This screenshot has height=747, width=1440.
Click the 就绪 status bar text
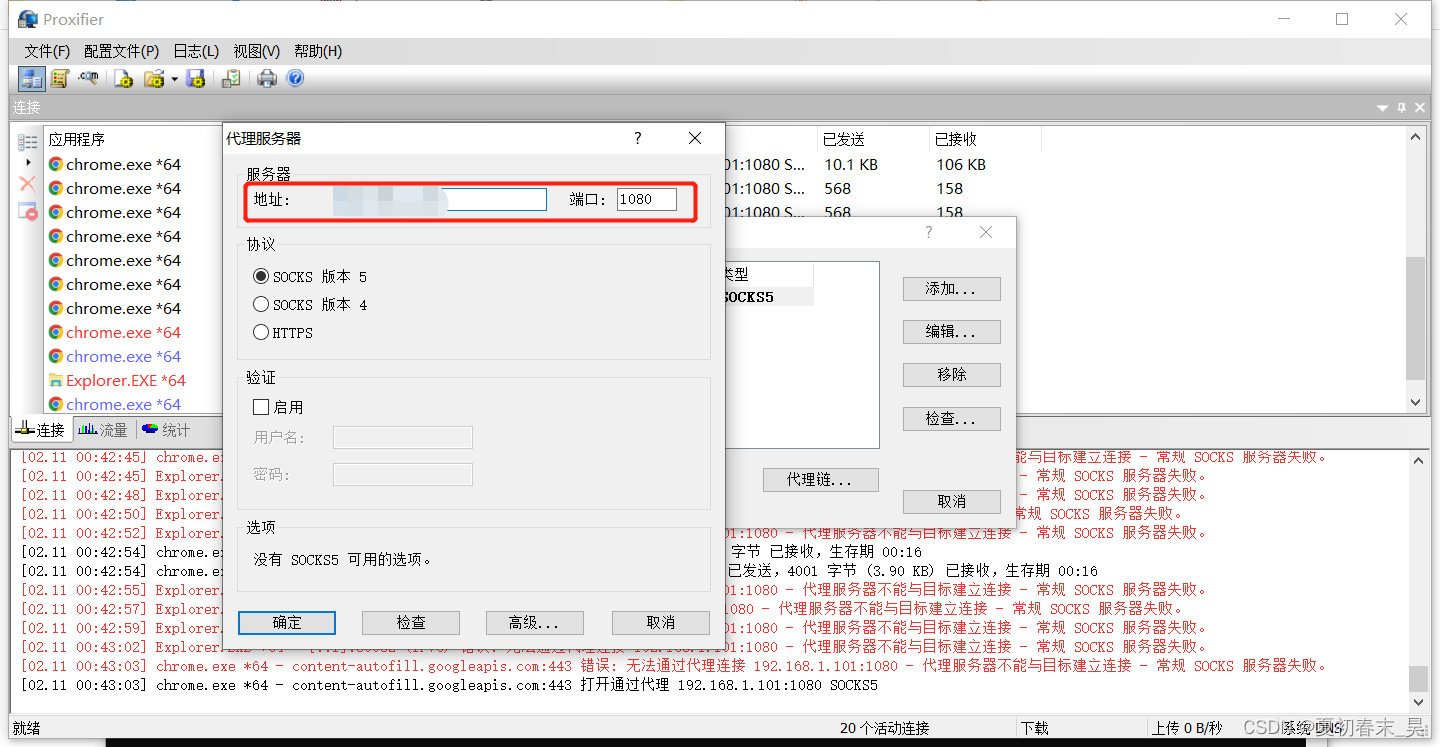coord(27,728)
